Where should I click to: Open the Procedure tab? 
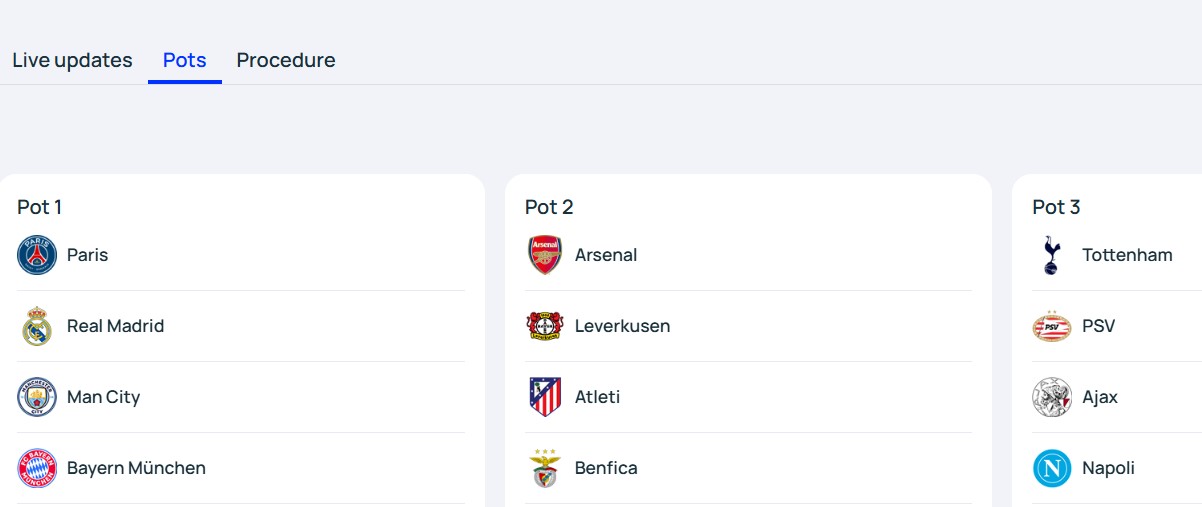coord(286,60)
